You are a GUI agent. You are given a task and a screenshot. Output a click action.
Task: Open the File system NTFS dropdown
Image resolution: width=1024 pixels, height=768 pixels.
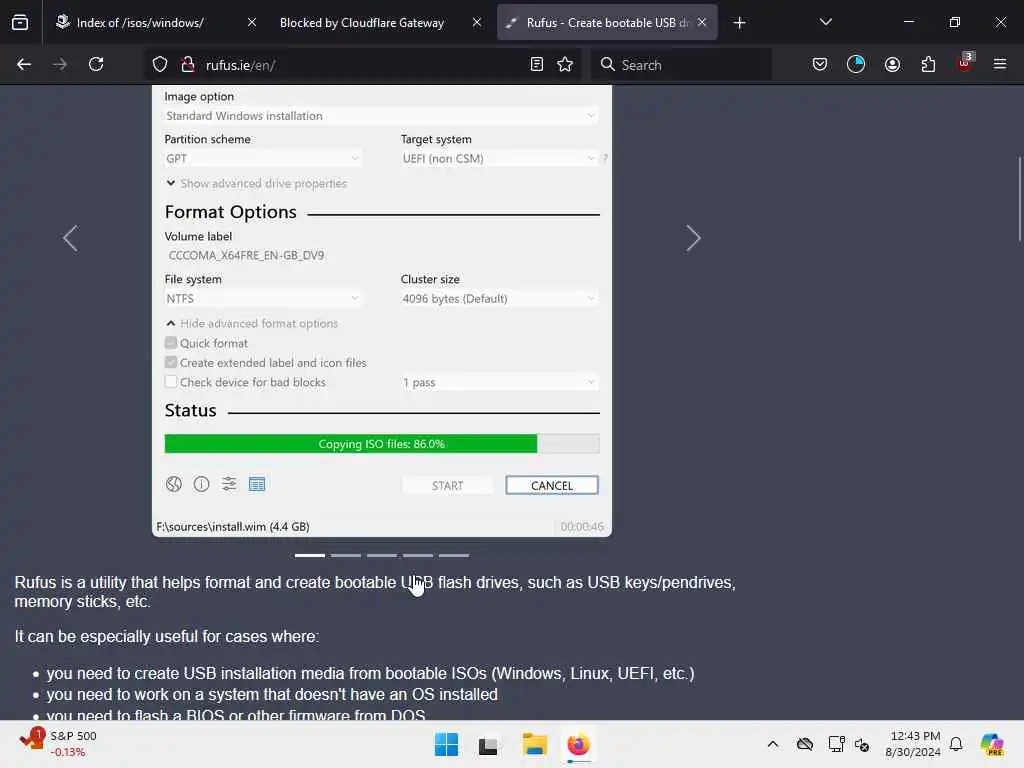click(x=263, y=298)
